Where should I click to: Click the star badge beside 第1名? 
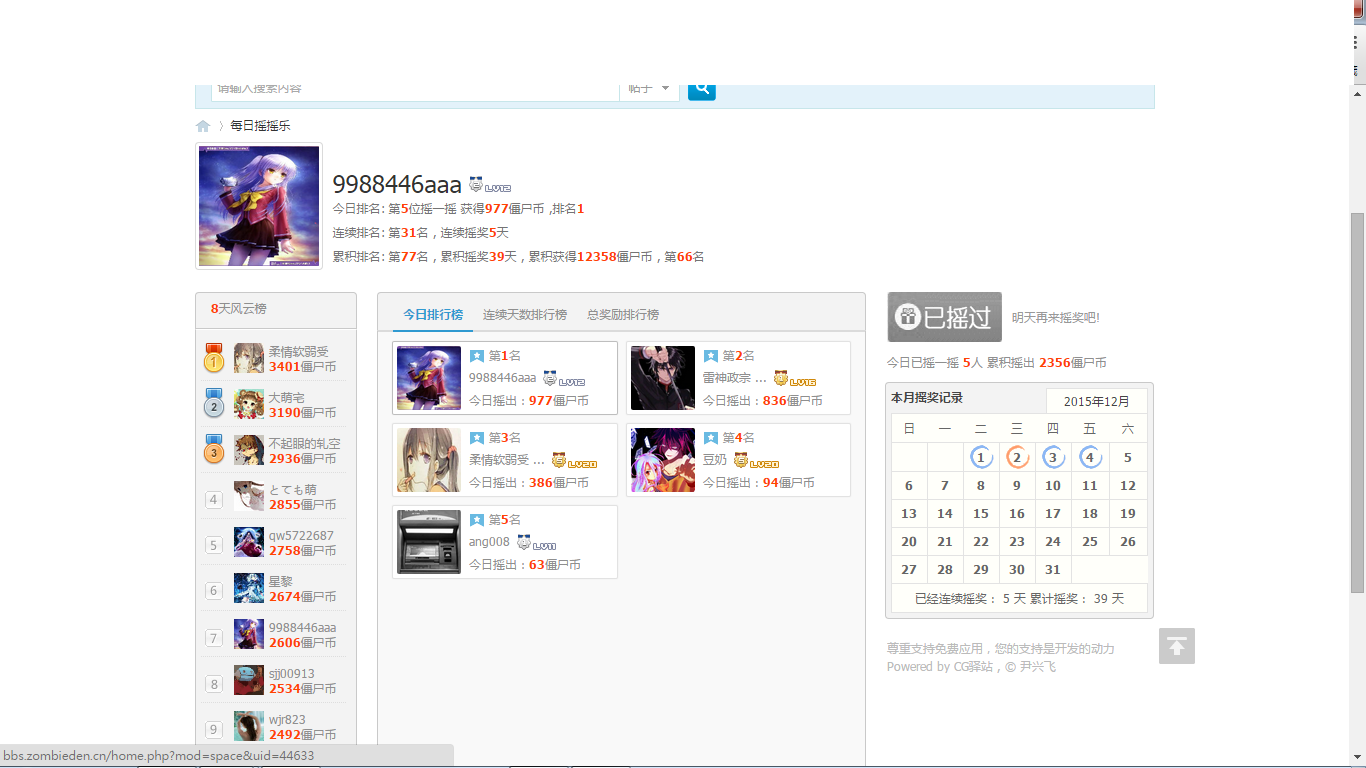click(476, 356)
